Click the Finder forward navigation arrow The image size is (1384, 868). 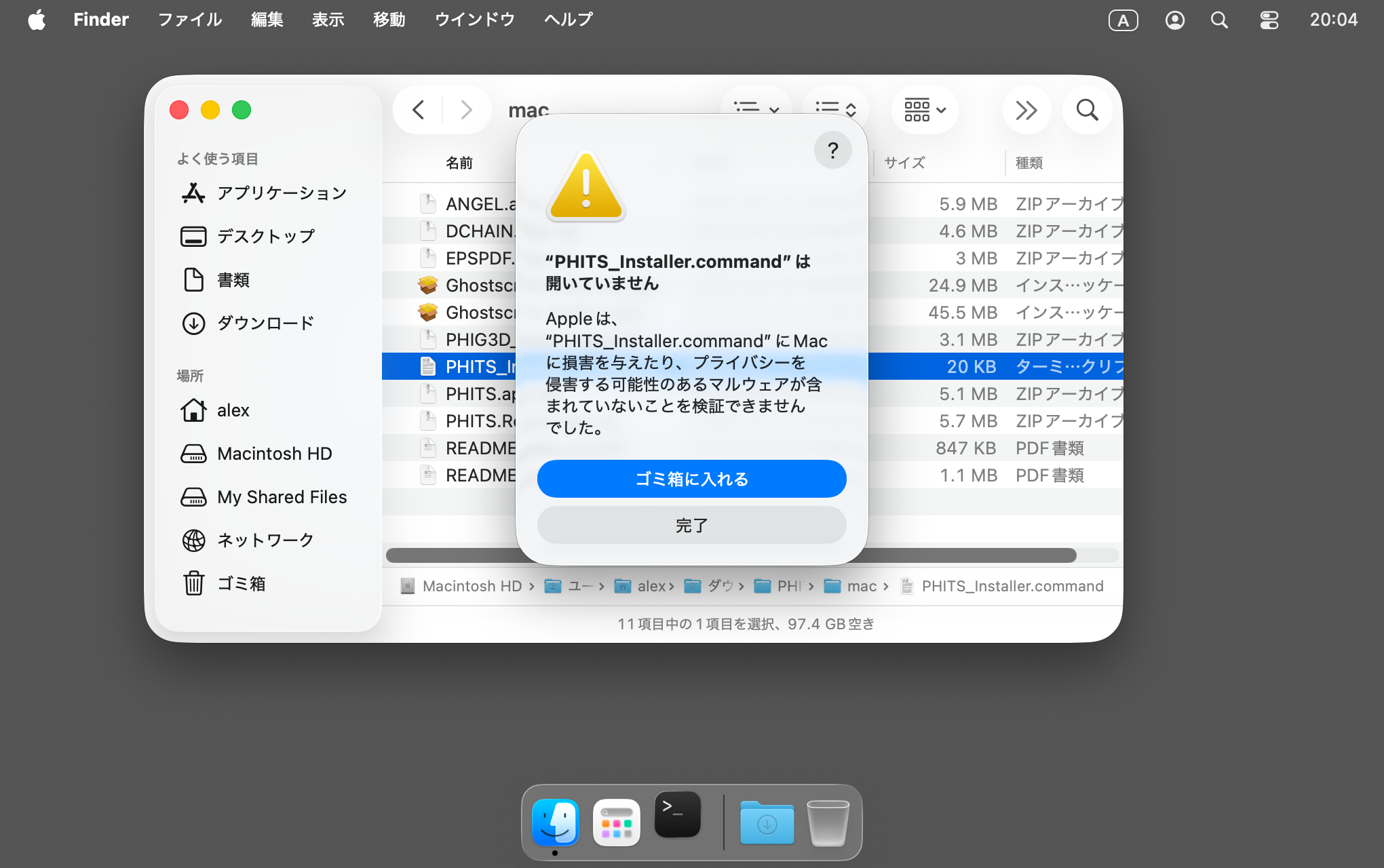point(466,110)
